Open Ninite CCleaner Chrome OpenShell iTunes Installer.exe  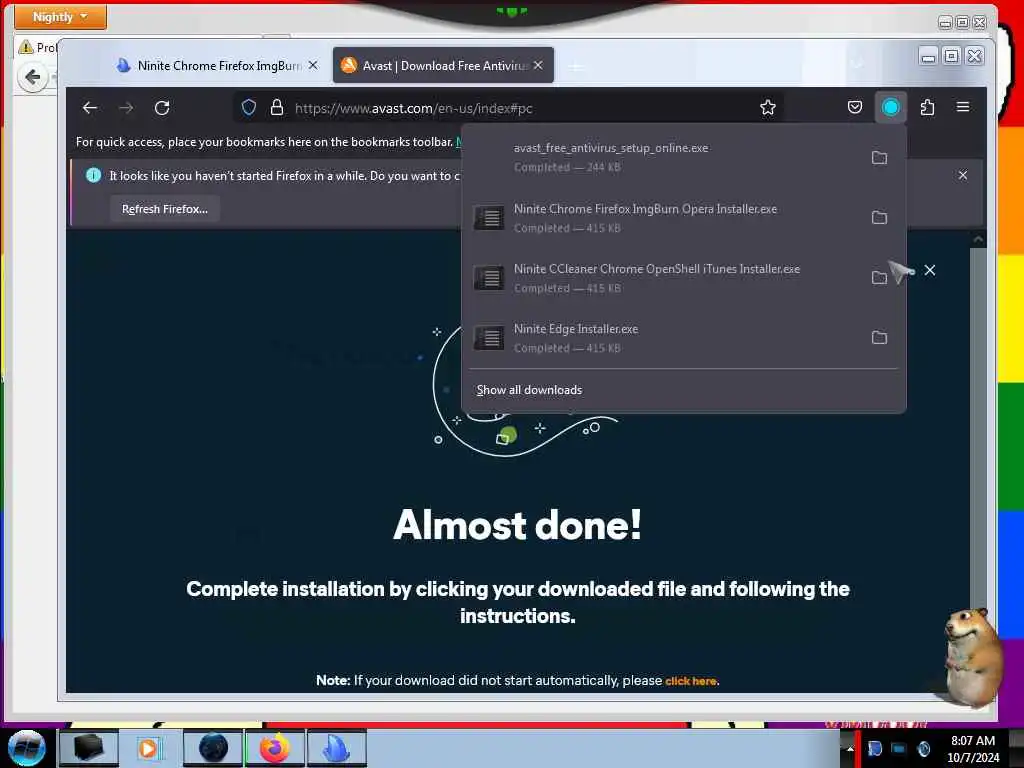665,278
